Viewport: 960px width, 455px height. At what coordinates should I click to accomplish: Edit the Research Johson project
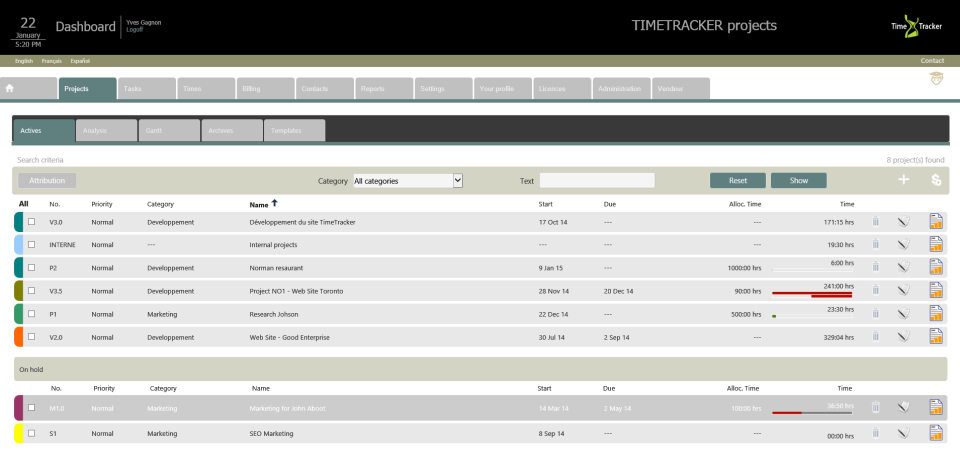(903, 314)
